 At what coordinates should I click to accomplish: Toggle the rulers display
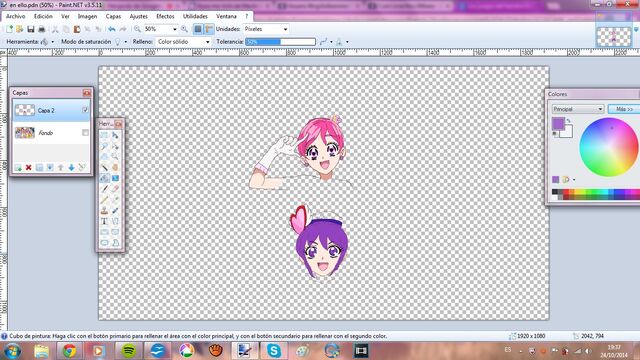coord(209,29)
